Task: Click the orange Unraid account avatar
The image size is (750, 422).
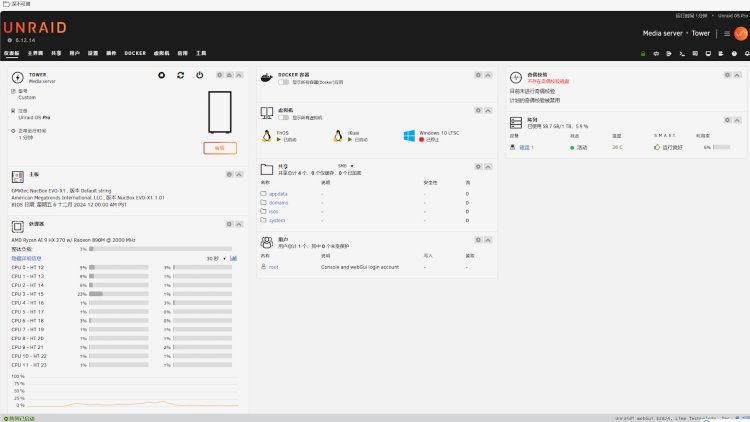Action: pos(741,33)
